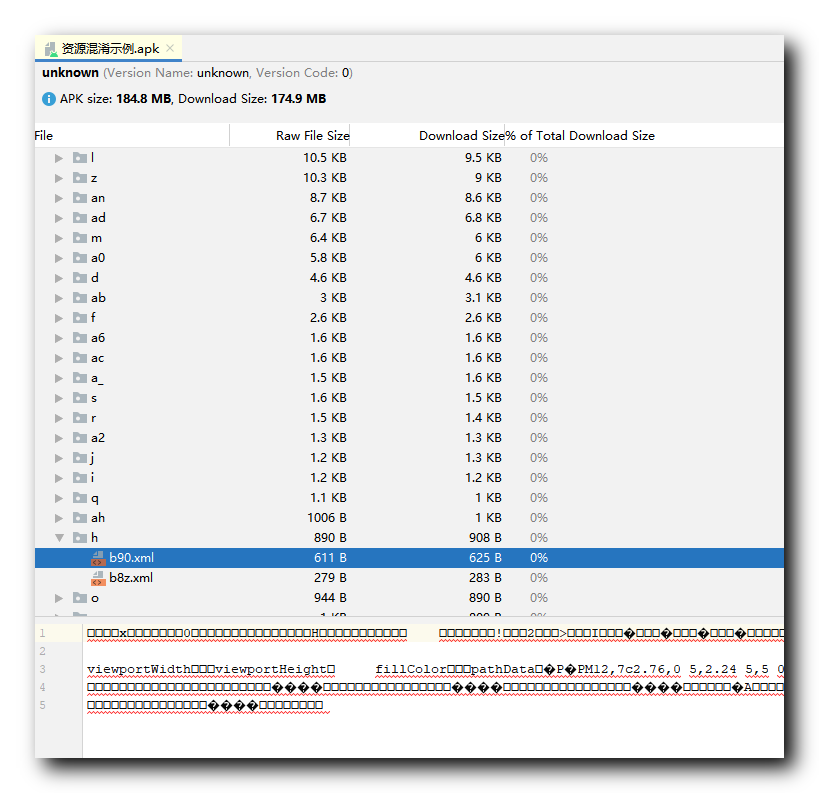This screenshot has width=819, height=793.
Task: Click line number 1 in the preview gutter
Action: point(42,633)
